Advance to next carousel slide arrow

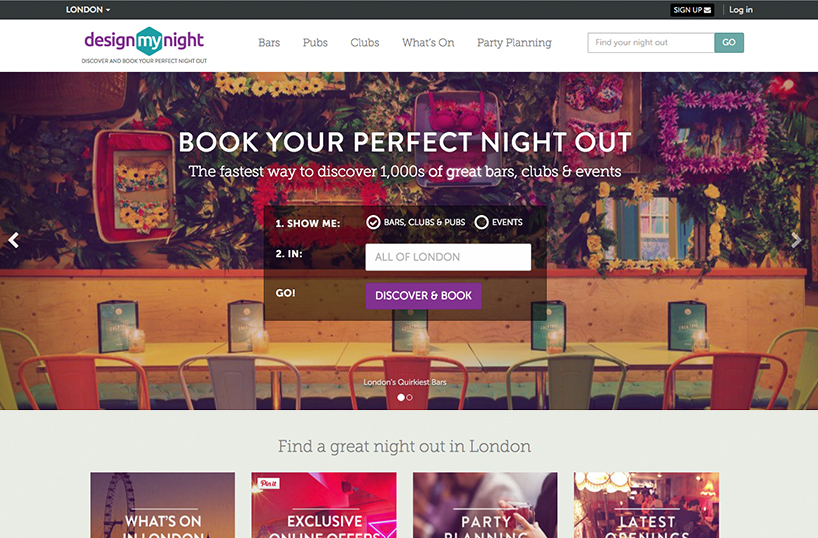tap(796, 240)
